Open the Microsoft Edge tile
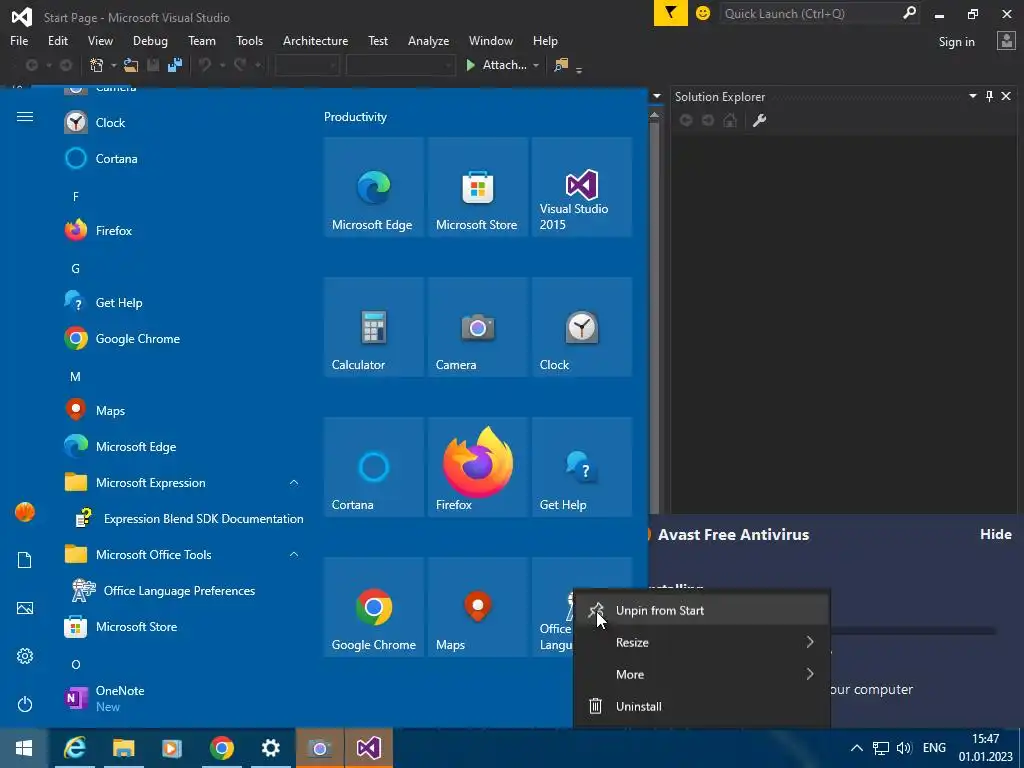Image resolution: width=1024 pixels, height=768 pixels. point(374,187)
